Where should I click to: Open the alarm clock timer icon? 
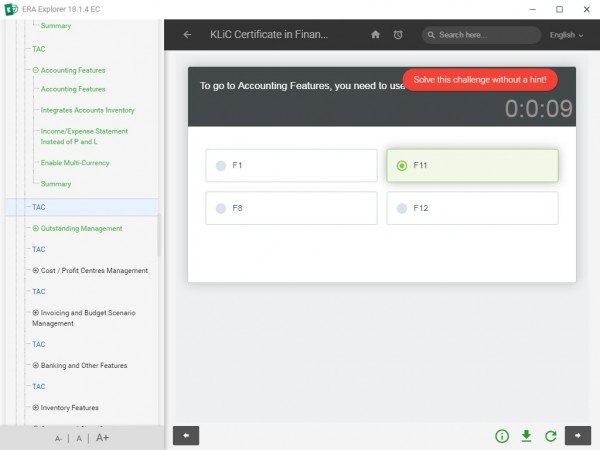pyautogui.click(x=398, y=35)
